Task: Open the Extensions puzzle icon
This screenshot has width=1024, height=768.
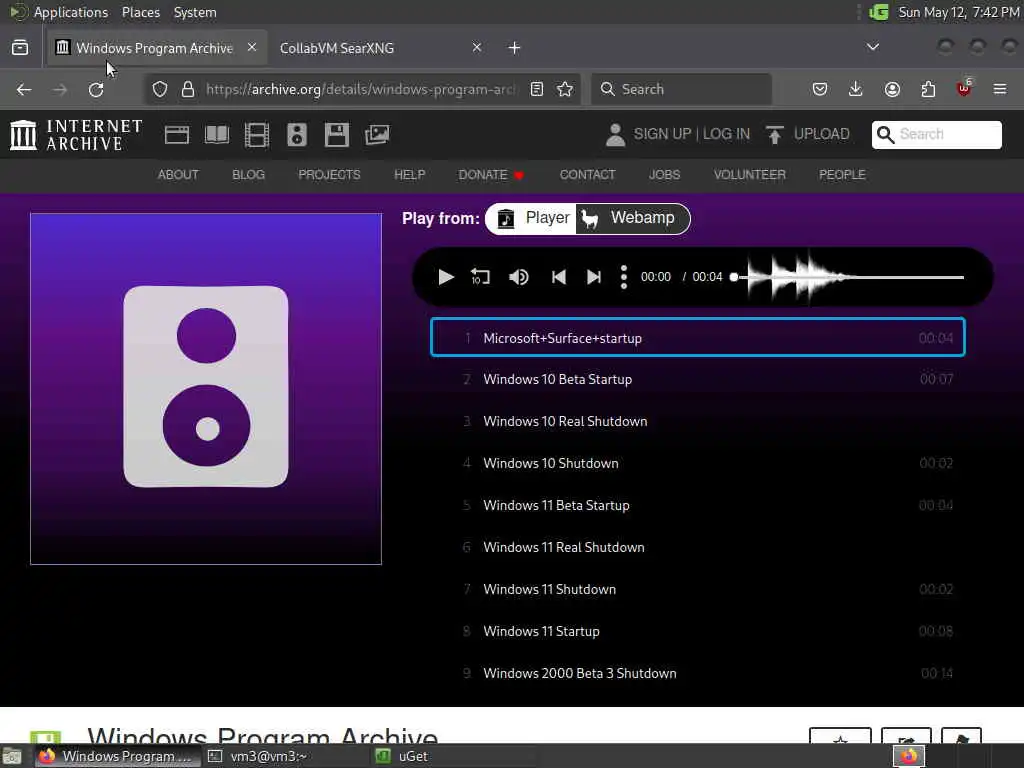Action: (x=928, y=89)
